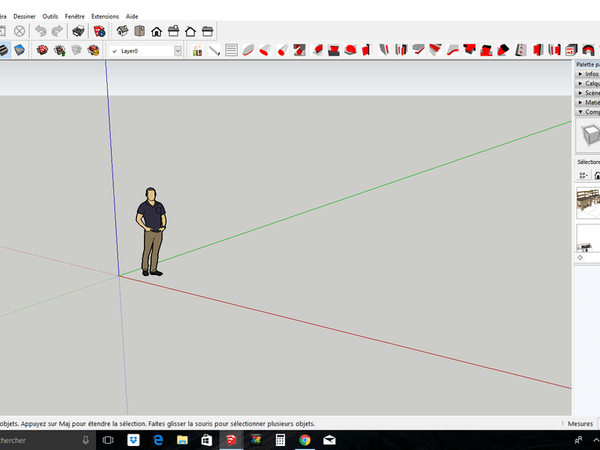Click the Print icon
The width and height of the screenshot is (600, 450).
[x=78, y=31]
